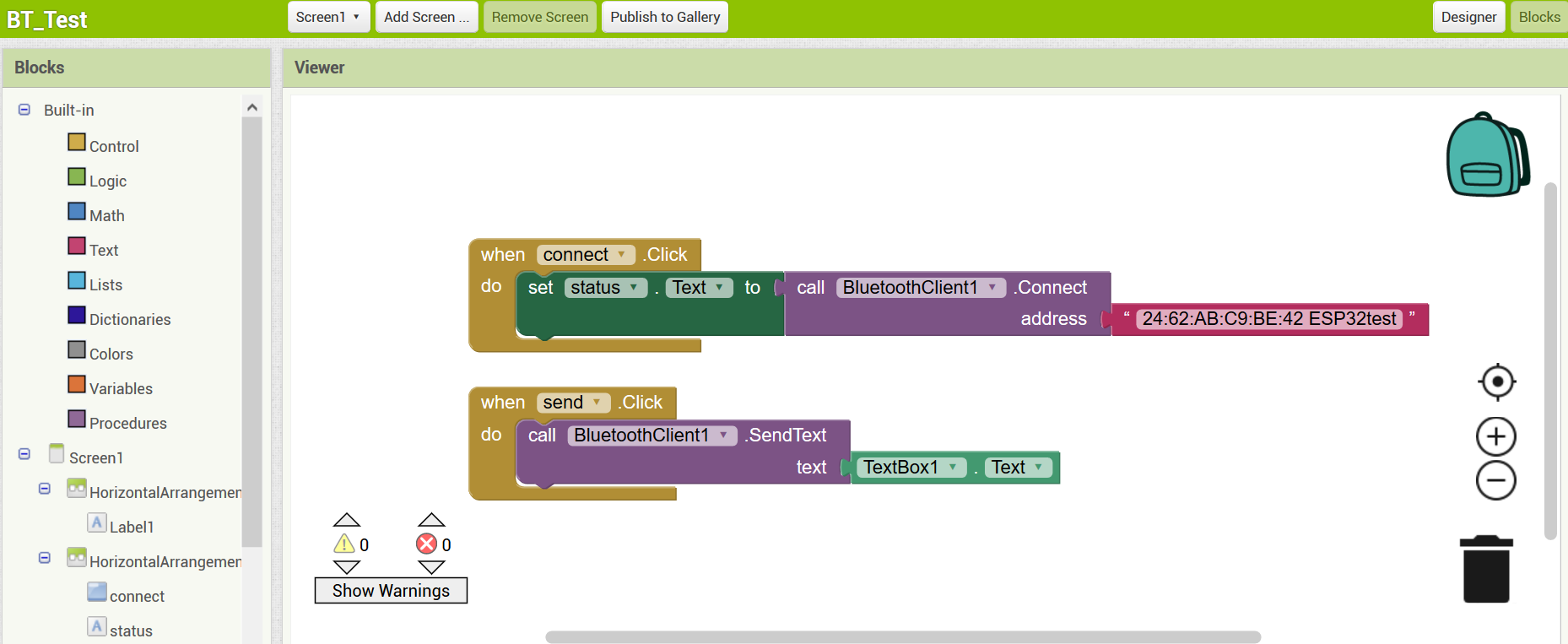Viewport: 1568px width, 644px height.
Task: Collapse the Built-in tree section
Action: [x=24, y=110]
